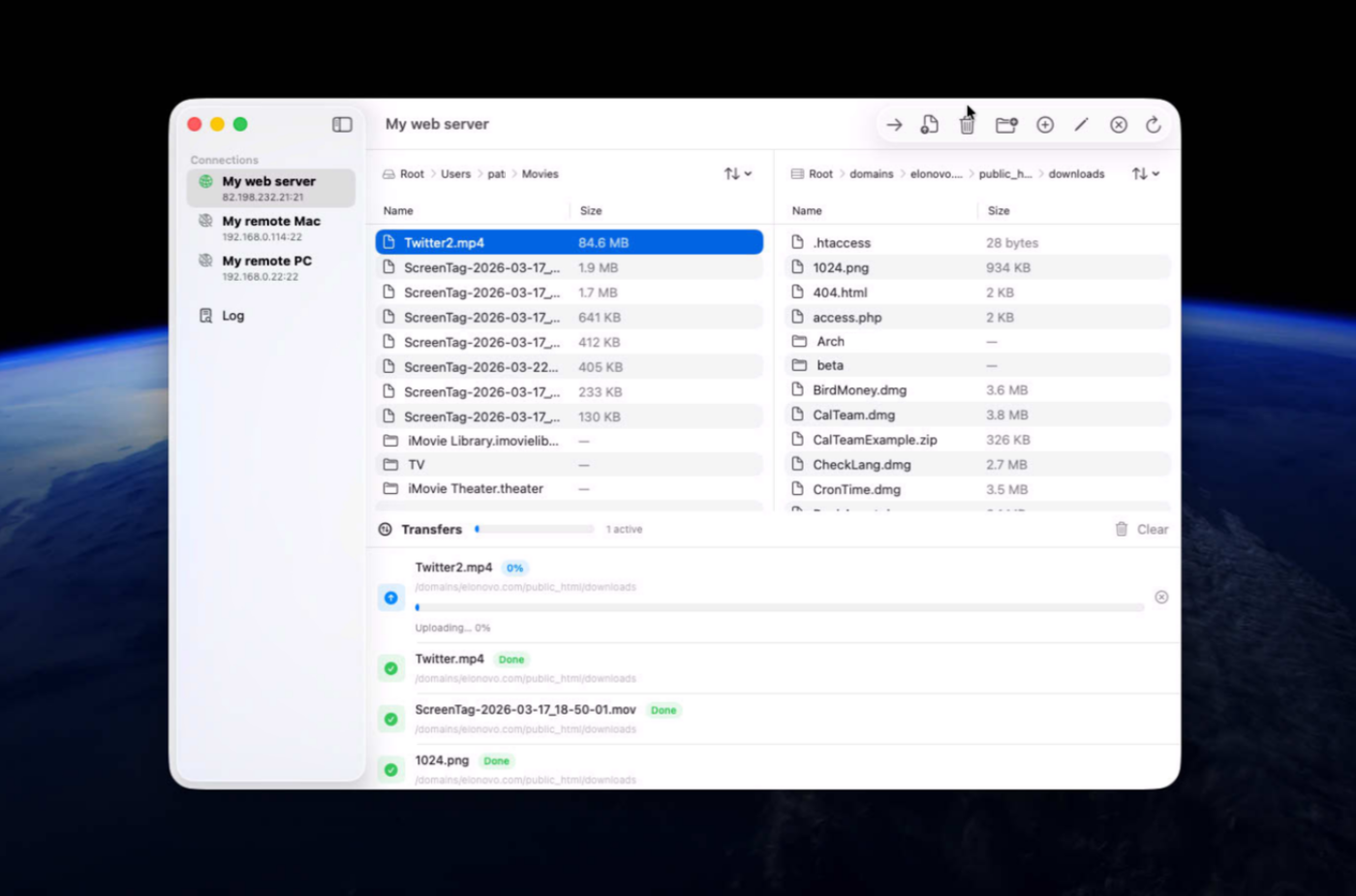The width and height of the screenshot is (1356, 896).
Task: Open sort options dropdown in the downloads pane
Action: point(1146,174)
